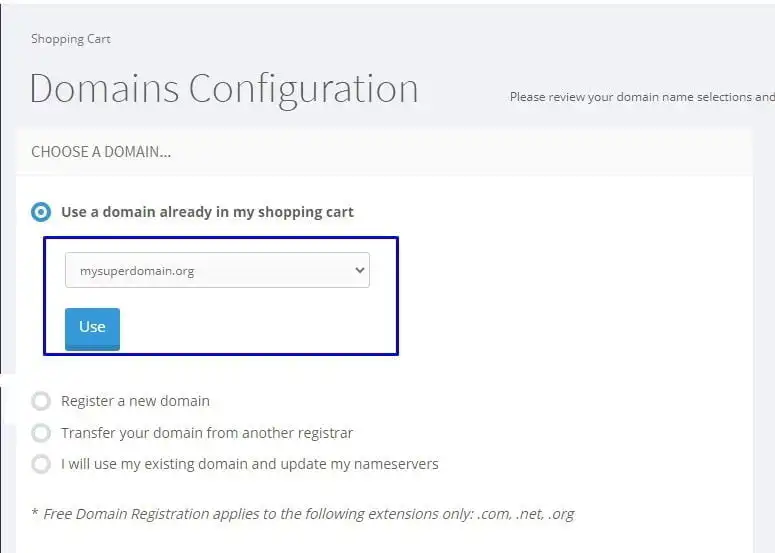Screen dimensions: 775x553
Task: Click the chevron arrow on the domain select box
Action: 356,270
